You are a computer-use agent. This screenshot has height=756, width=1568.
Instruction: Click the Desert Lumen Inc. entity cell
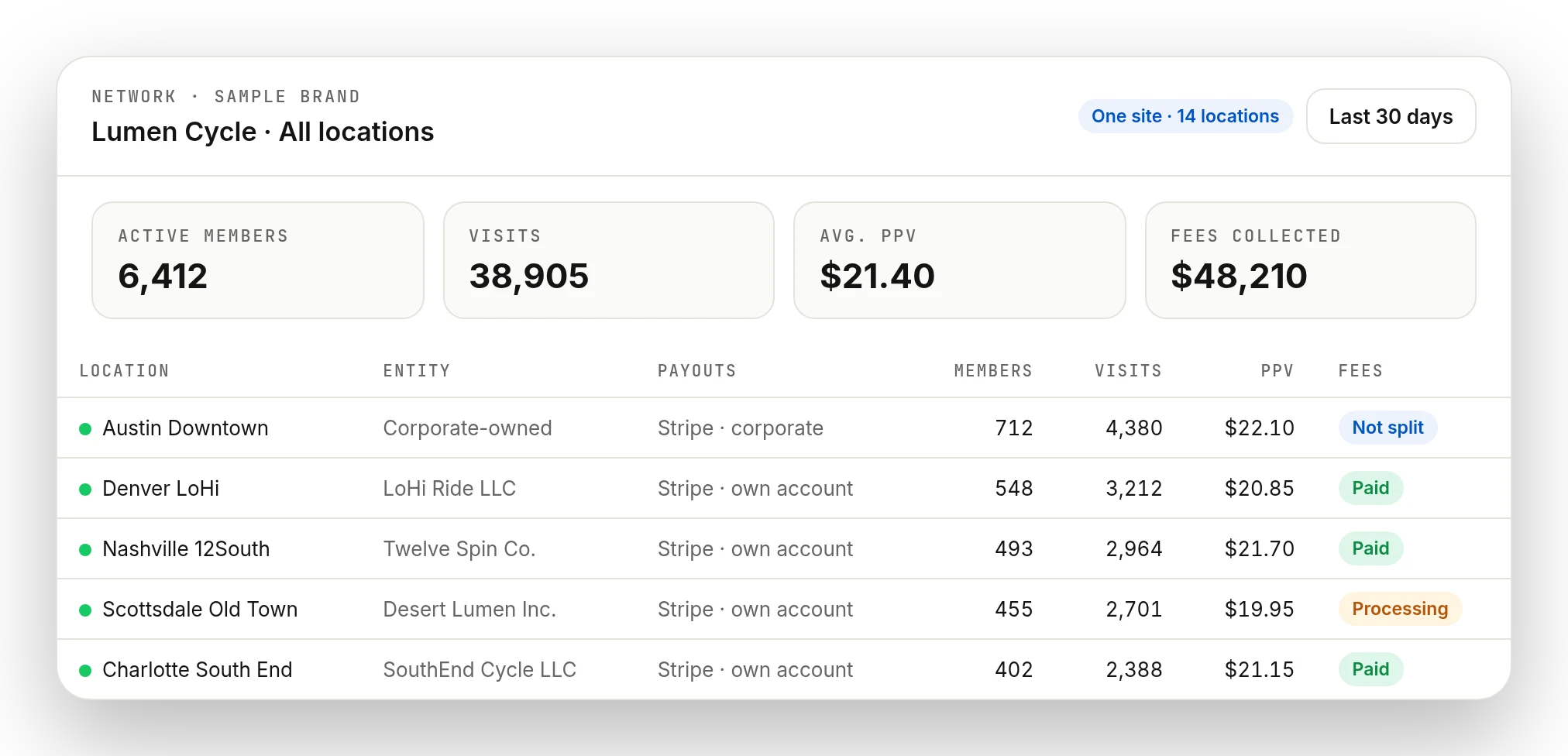pos(469,610)
